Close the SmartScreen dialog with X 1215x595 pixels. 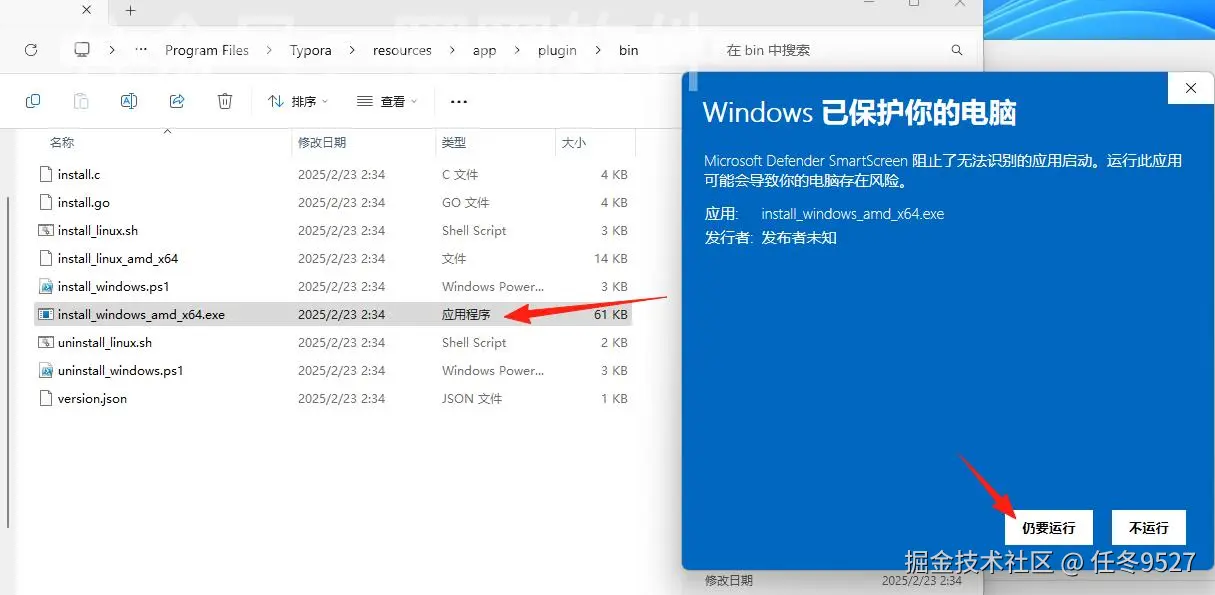[1191, 88]
